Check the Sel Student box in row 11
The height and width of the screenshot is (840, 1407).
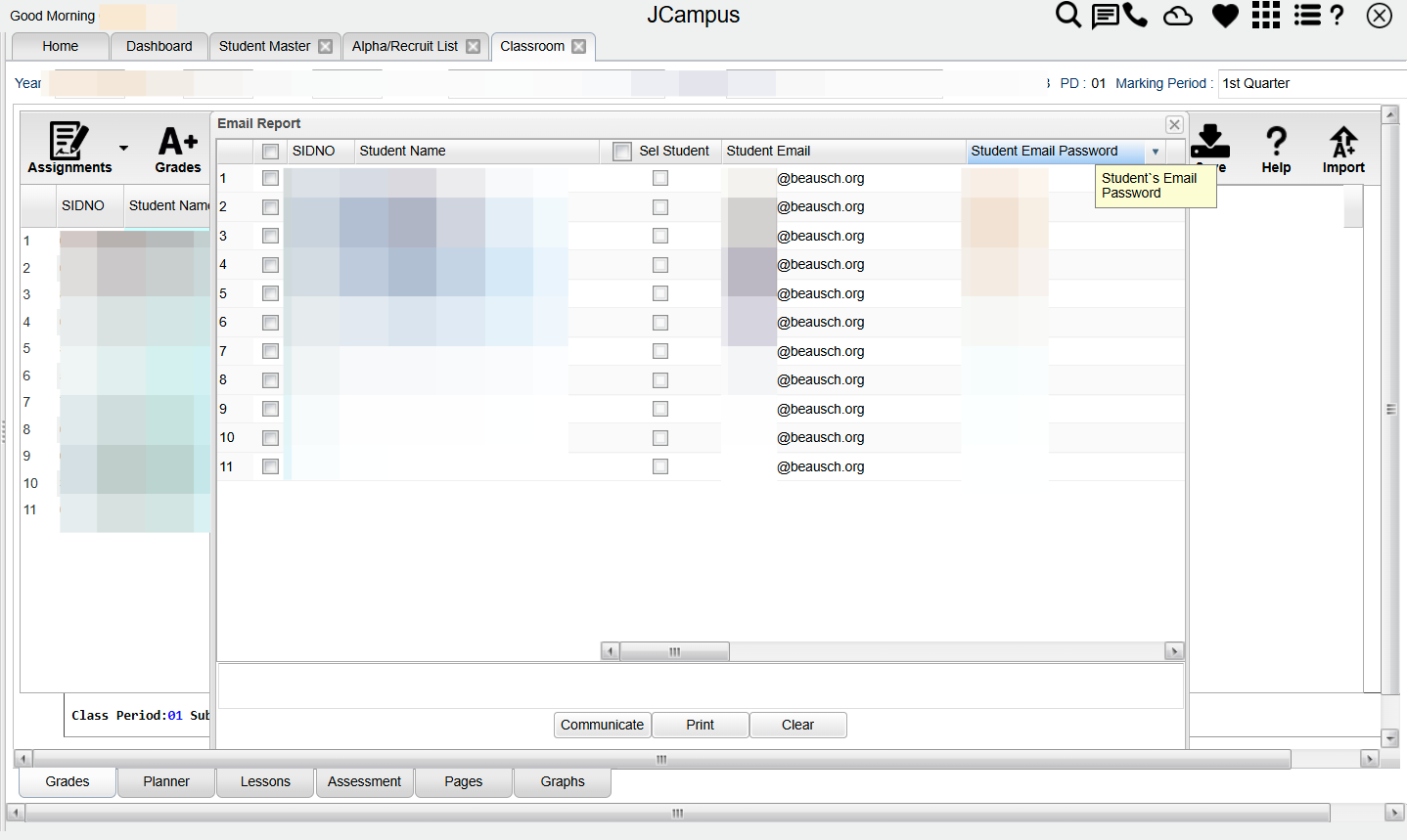point(660,466)
